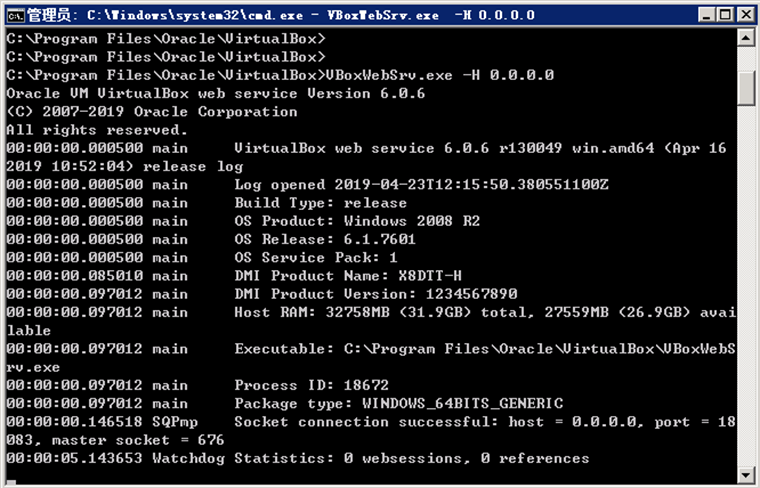Open the cmd window system menu icon

[16, 16]
